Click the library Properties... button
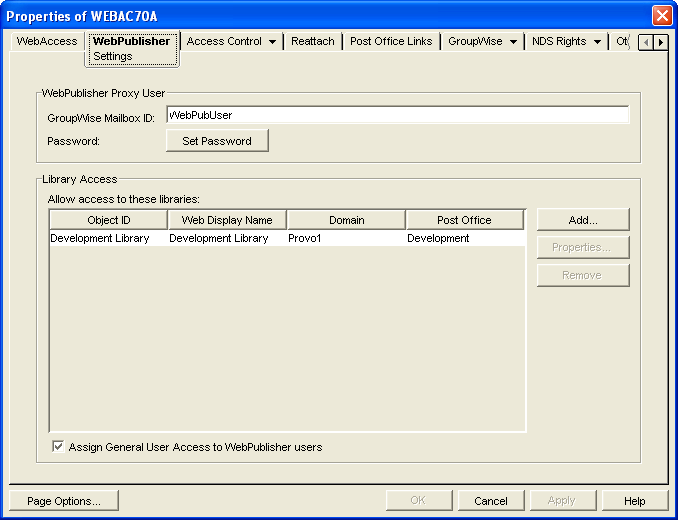 coord(583,247)
